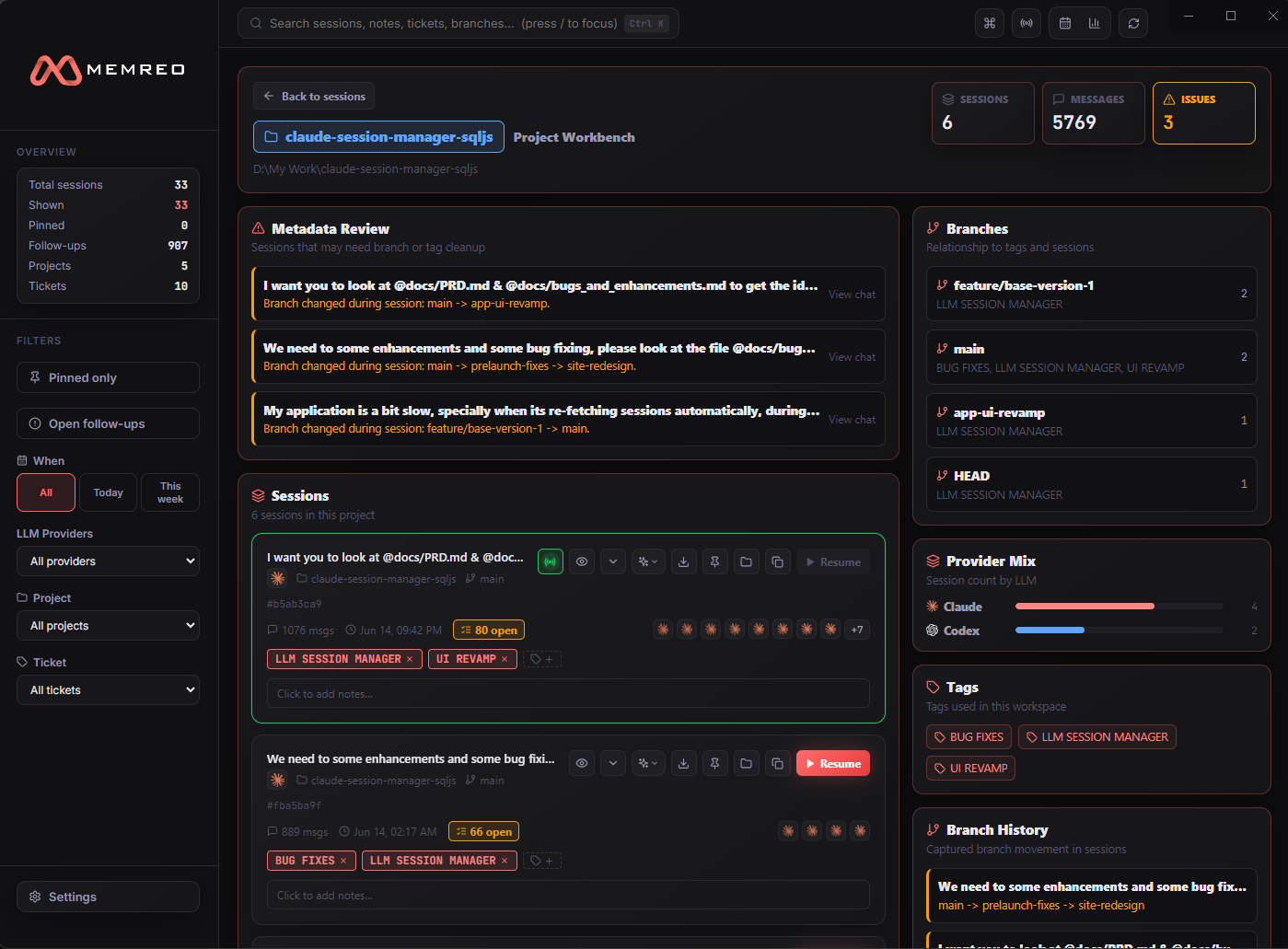Open the HEAD branch row
The width and height of the screenshot is (1288, 949).
pyautogui.click(x=1092, y=484)
